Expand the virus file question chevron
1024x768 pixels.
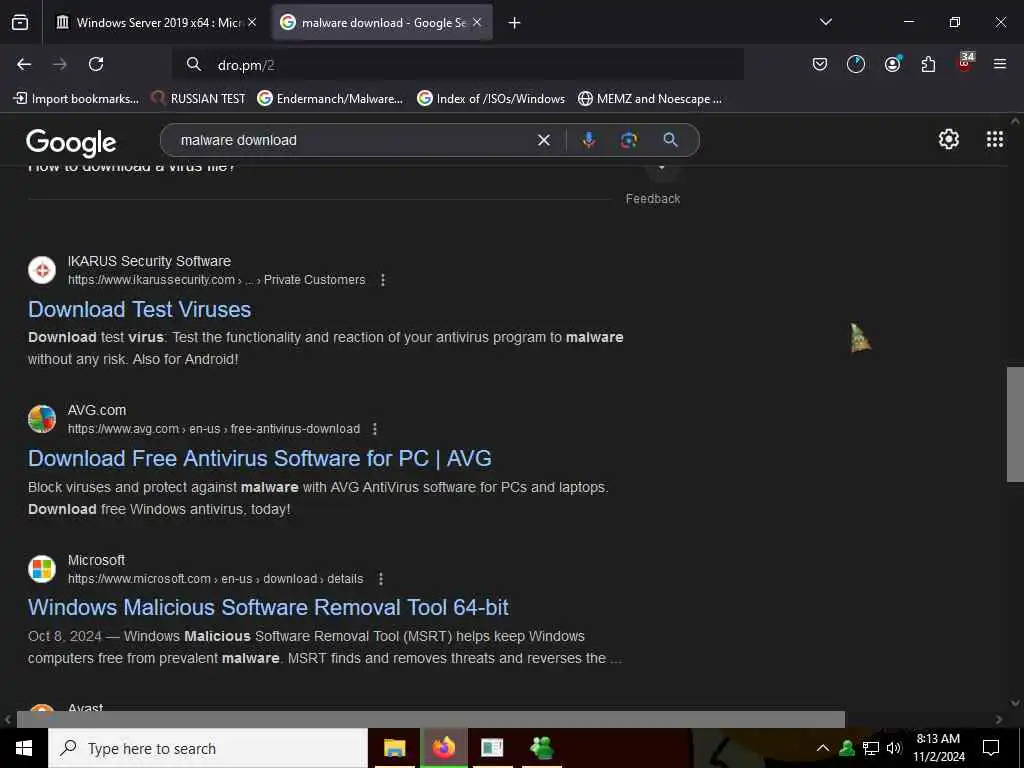pos(662,167)
